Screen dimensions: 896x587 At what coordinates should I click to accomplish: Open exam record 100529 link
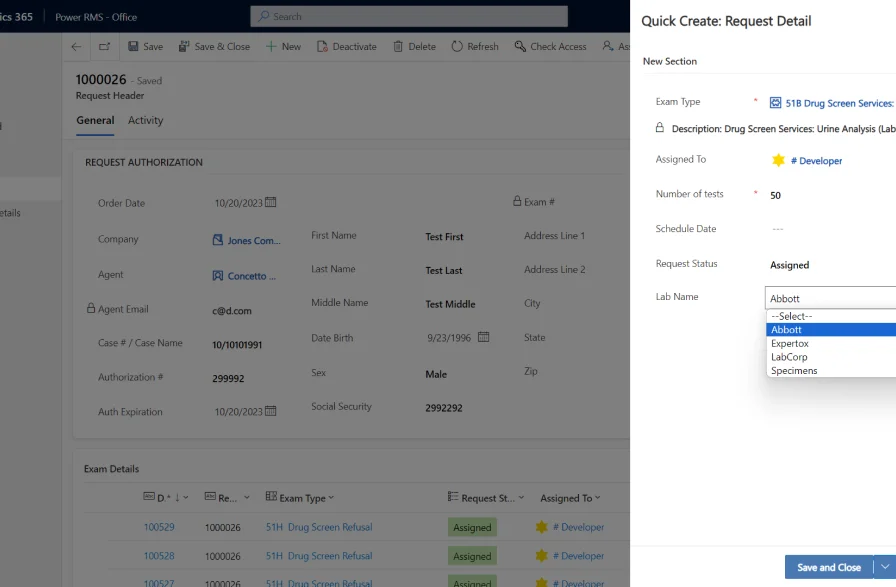[159, 527]
